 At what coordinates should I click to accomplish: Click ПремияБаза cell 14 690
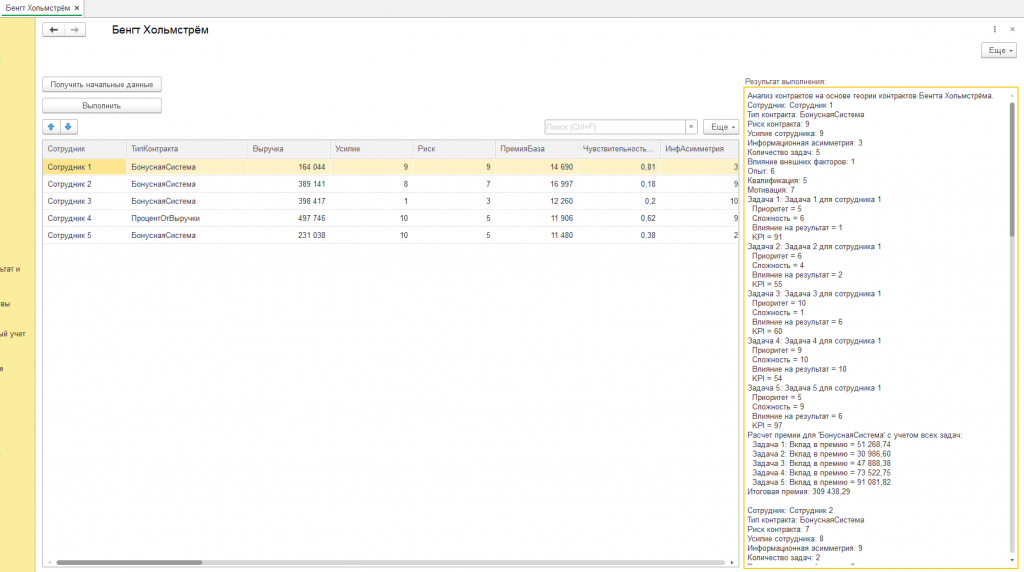[536, 167]
